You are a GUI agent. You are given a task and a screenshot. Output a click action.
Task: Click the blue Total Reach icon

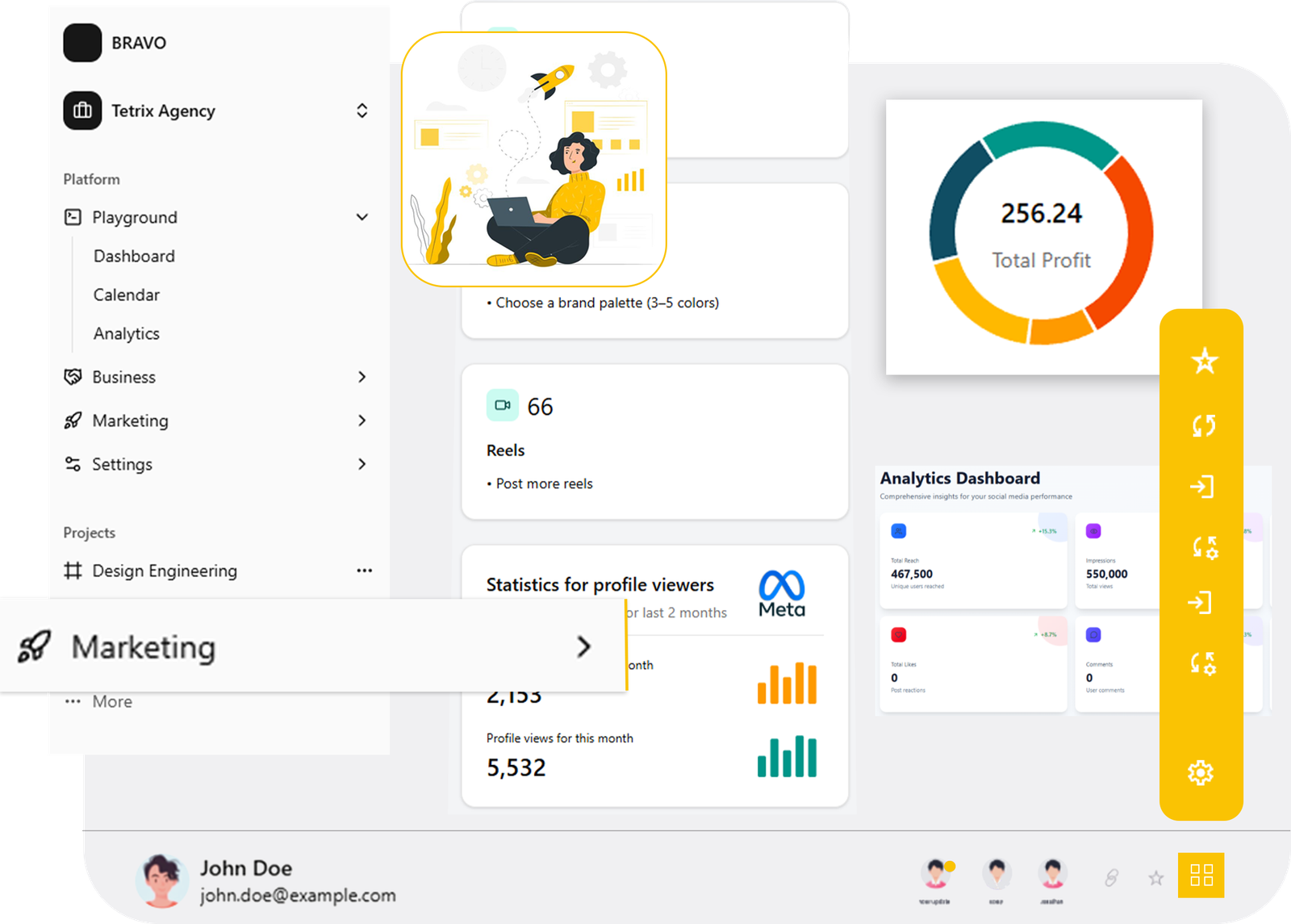tap(898, 531)
